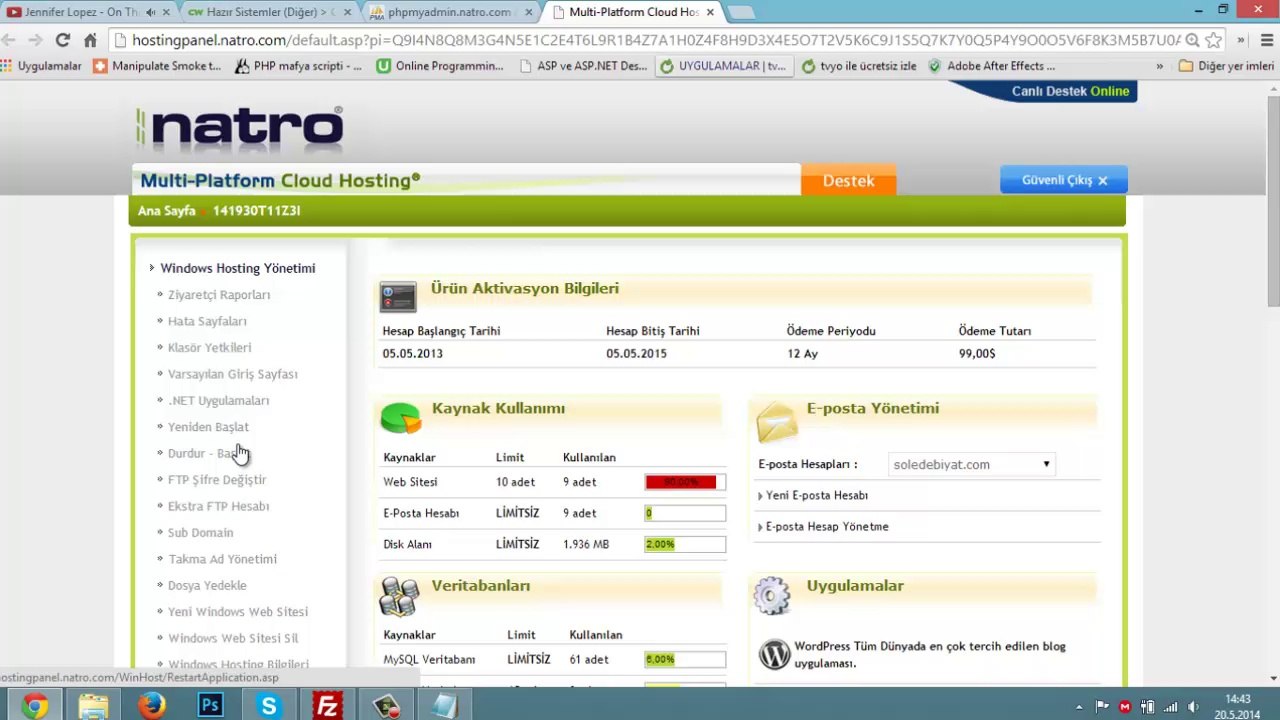
Task: Click Windows Web Sitesi Sil
Action: click(x=233, y=638)
